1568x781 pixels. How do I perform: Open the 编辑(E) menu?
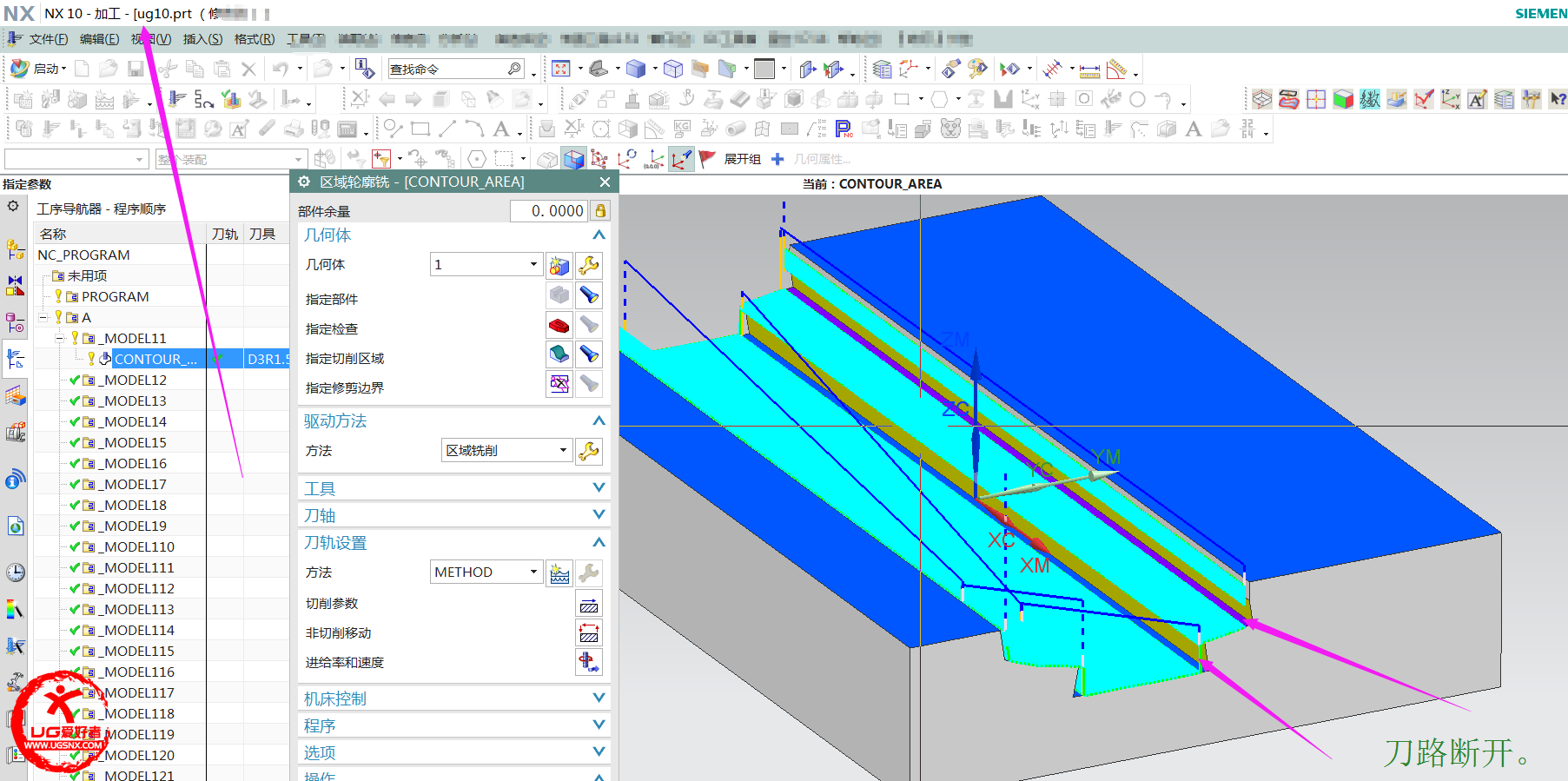coord(99,39)
